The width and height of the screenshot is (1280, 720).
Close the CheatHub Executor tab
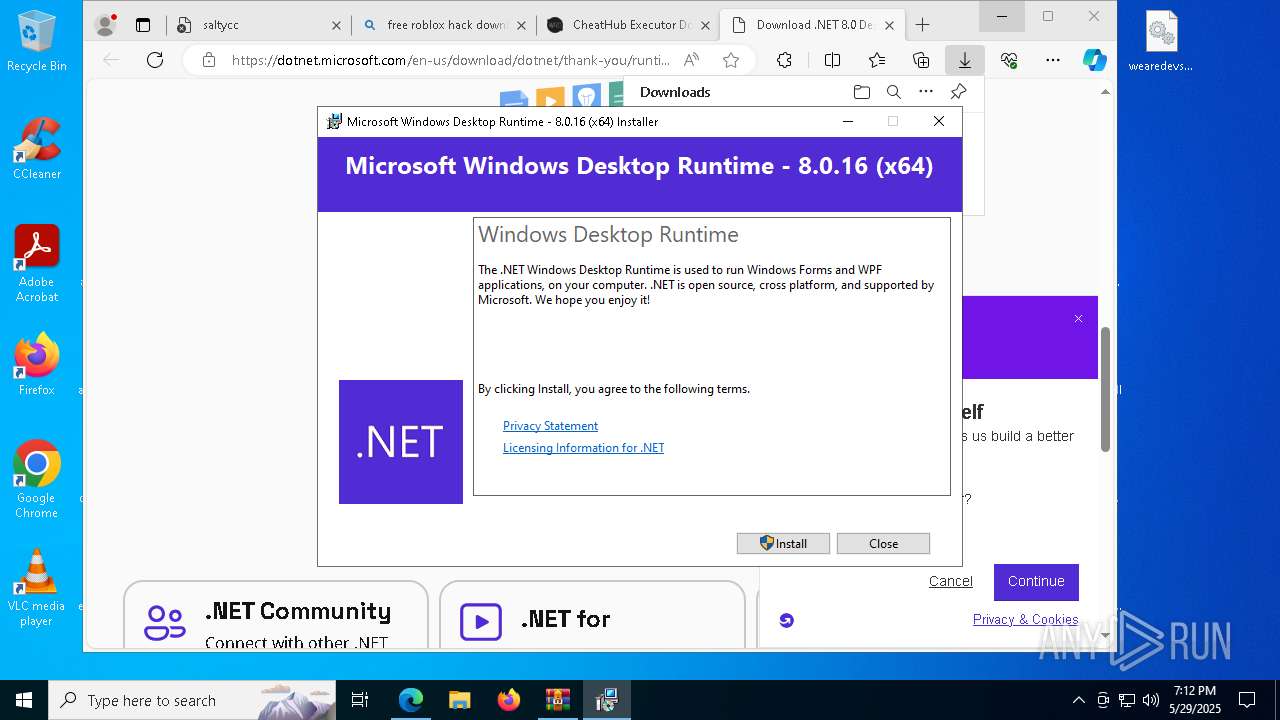point(705,25)
